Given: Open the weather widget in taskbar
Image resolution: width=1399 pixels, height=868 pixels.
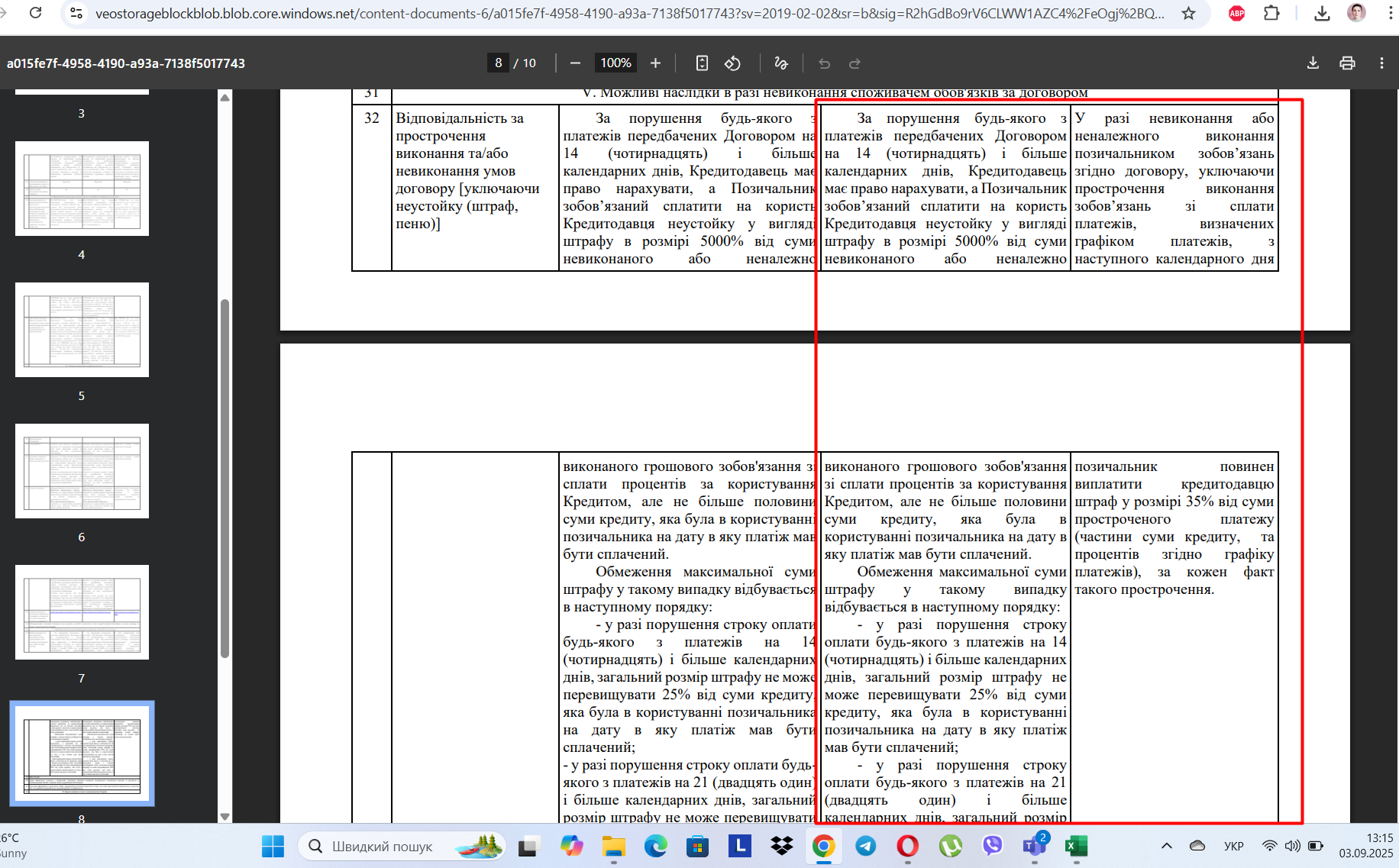Looking at the screenshot, I should tap(14, 846).
